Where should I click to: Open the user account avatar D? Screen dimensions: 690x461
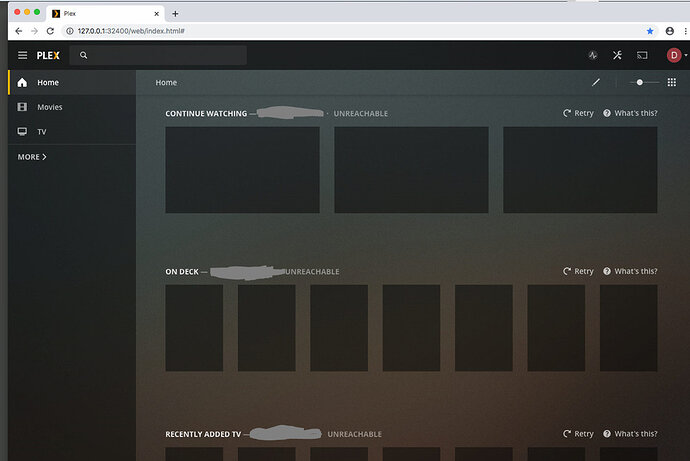[674, 55]
